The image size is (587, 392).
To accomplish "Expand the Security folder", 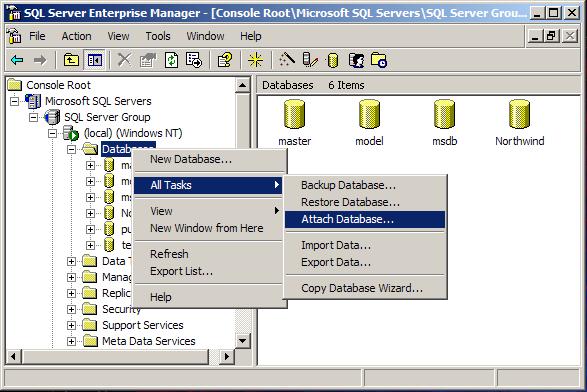I will click(71, 309).
